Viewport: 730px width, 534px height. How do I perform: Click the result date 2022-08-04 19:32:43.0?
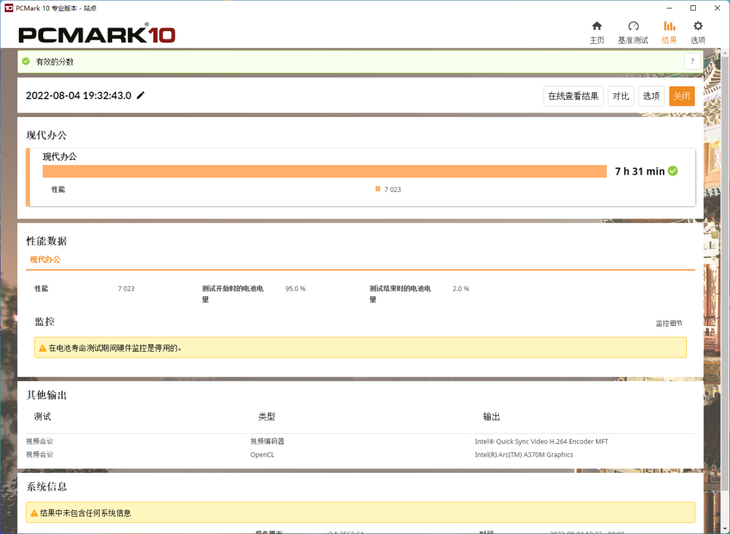(x=79, y=95)
